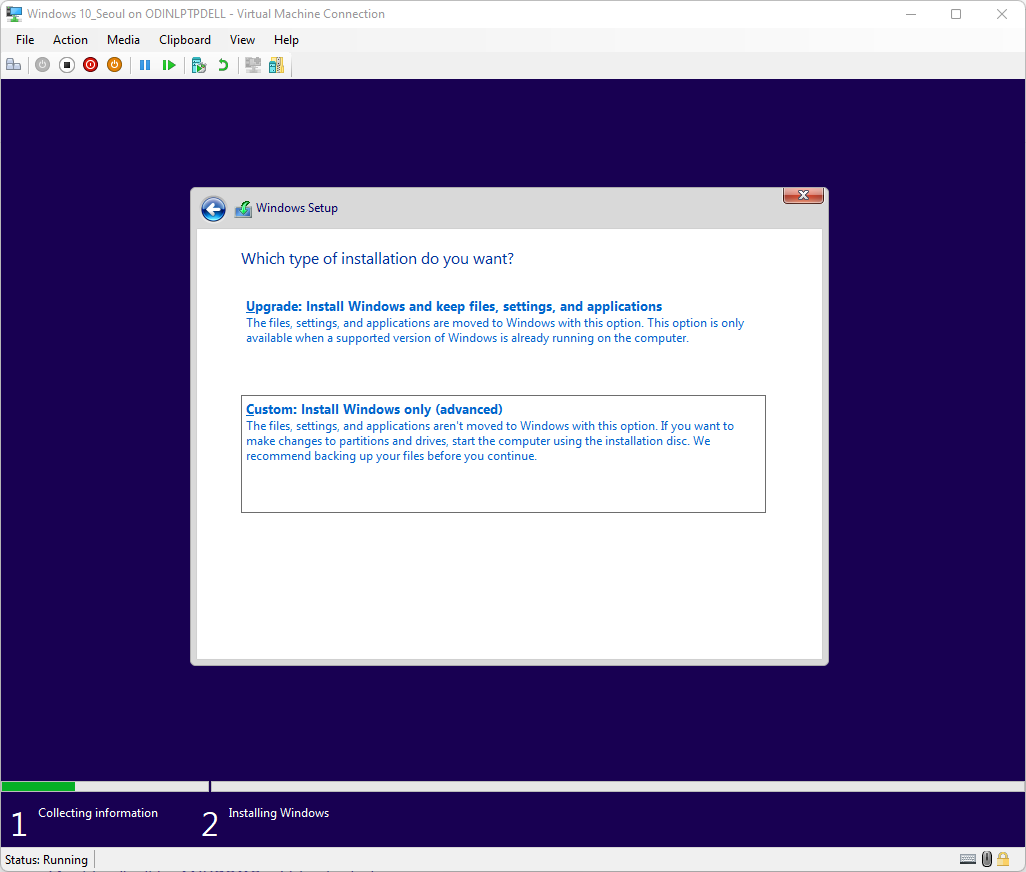Open the Clipboard menu
Viewport: 1026px width, 872px height.
[185, 40]
